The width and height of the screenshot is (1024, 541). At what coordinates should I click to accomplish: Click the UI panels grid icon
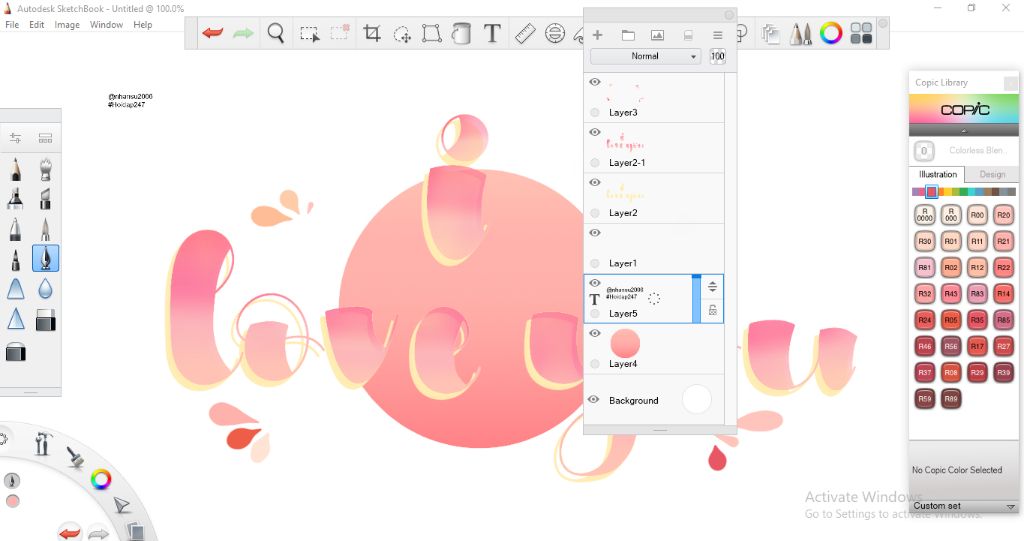point(861,33)
